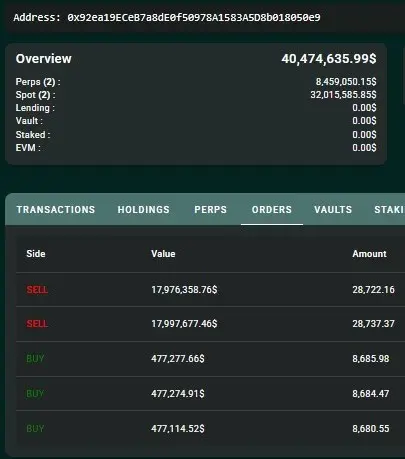This screenshot has height=459, width=405.
Task: Click the wallet address text
Action: pos(167,17)
